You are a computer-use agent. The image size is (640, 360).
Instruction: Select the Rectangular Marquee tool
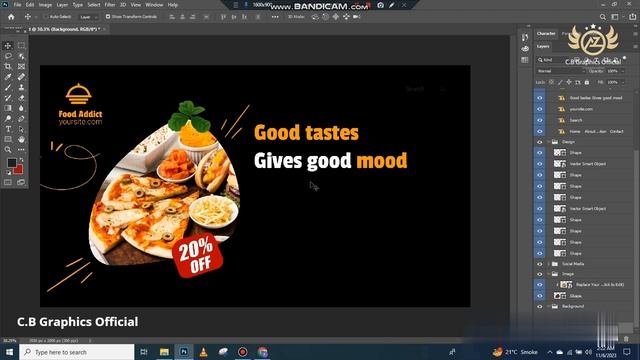click(21, 46)
